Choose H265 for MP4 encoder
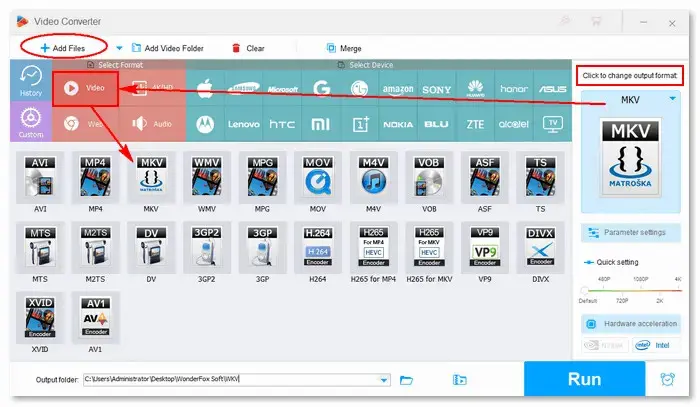Screen dimensions: 700x407 pos(373,248)
